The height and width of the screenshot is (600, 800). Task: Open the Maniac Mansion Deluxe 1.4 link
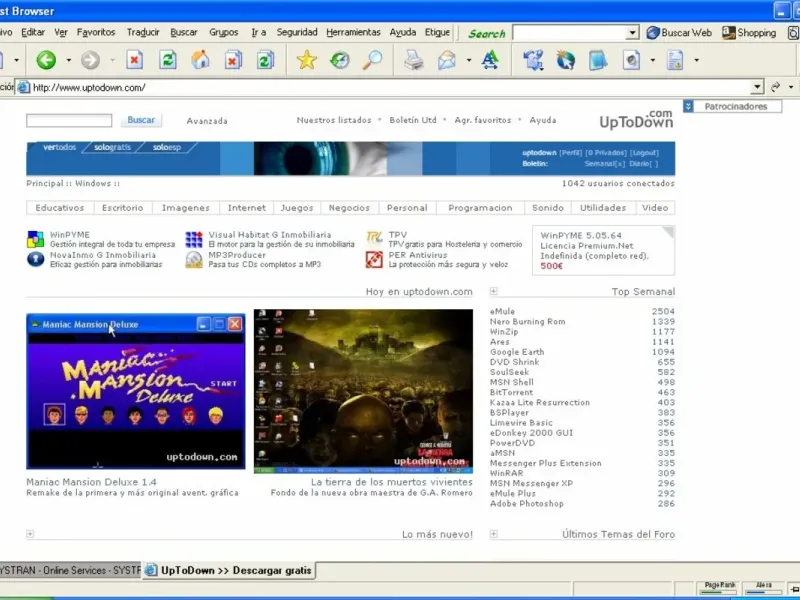(91, 482)
